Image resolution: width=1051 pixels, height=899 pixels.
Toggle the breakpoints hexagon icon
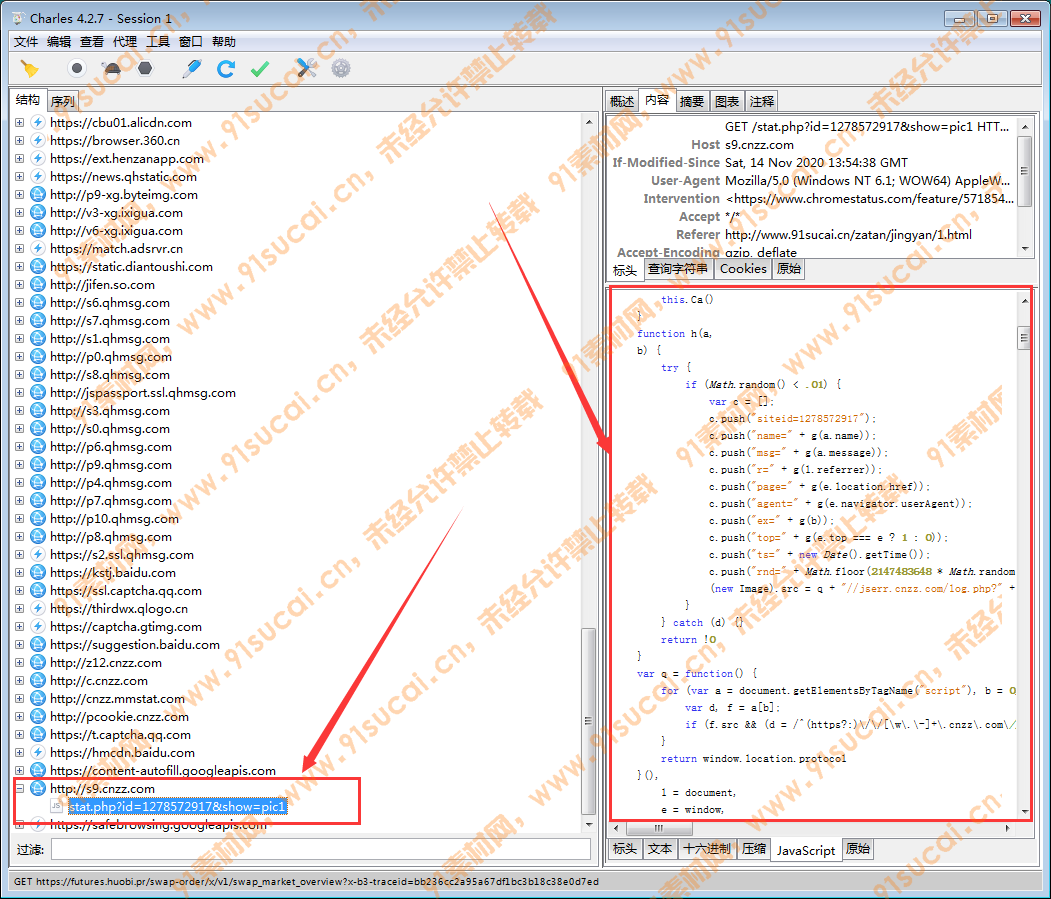coord(145,68)
